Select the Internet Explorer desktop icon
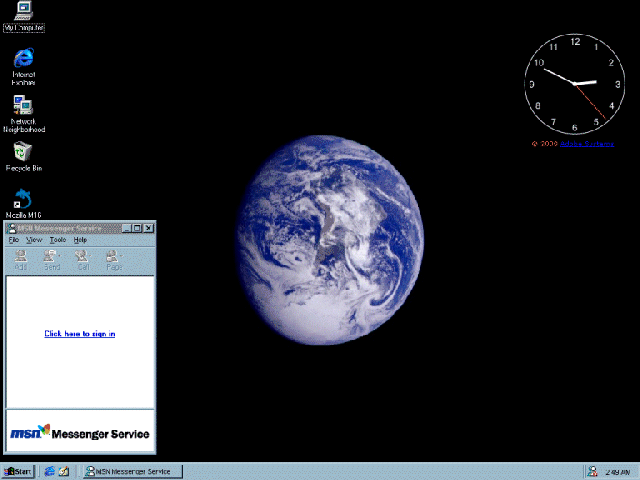This screenshot has height=480, width=640. click(23, 67)
